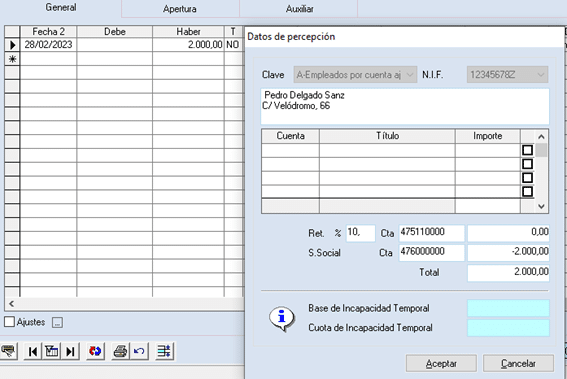Click the printer icon
Image resolution: width=567 pixels, height=379 pixels.
coord(120,351)
